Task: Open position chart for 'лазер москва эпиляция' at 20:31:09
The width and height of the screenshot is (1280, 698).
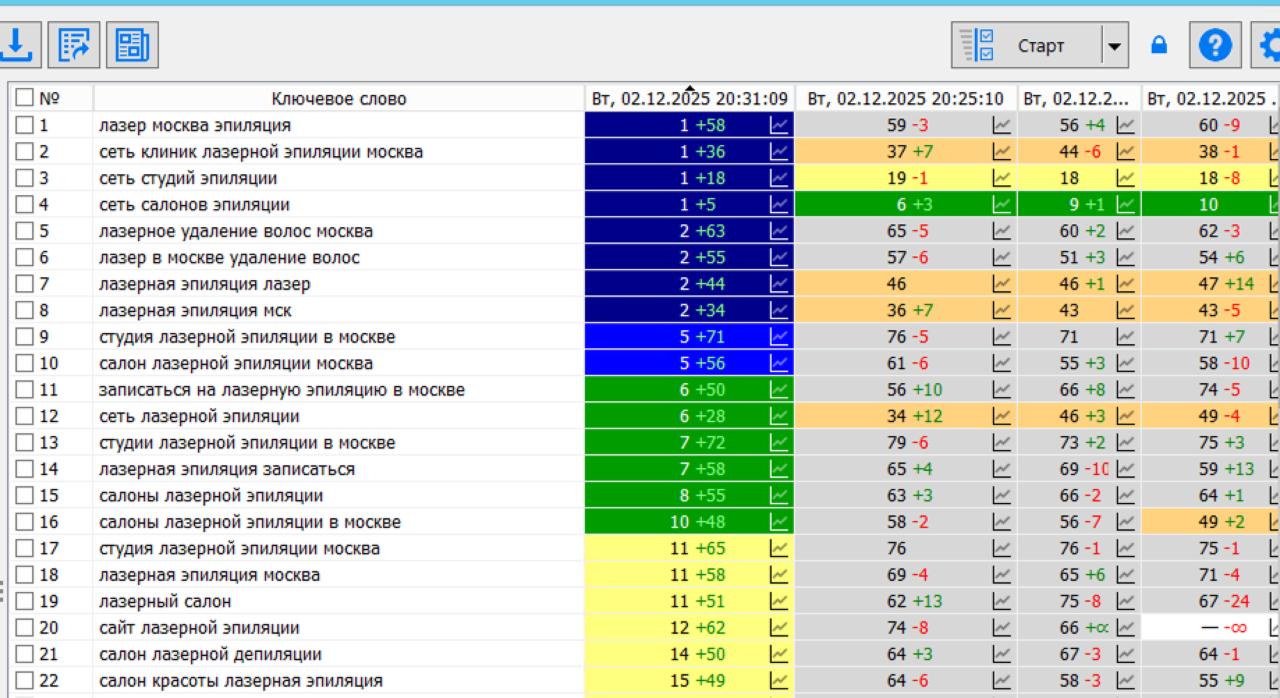Action: click(x=778, y=126)
